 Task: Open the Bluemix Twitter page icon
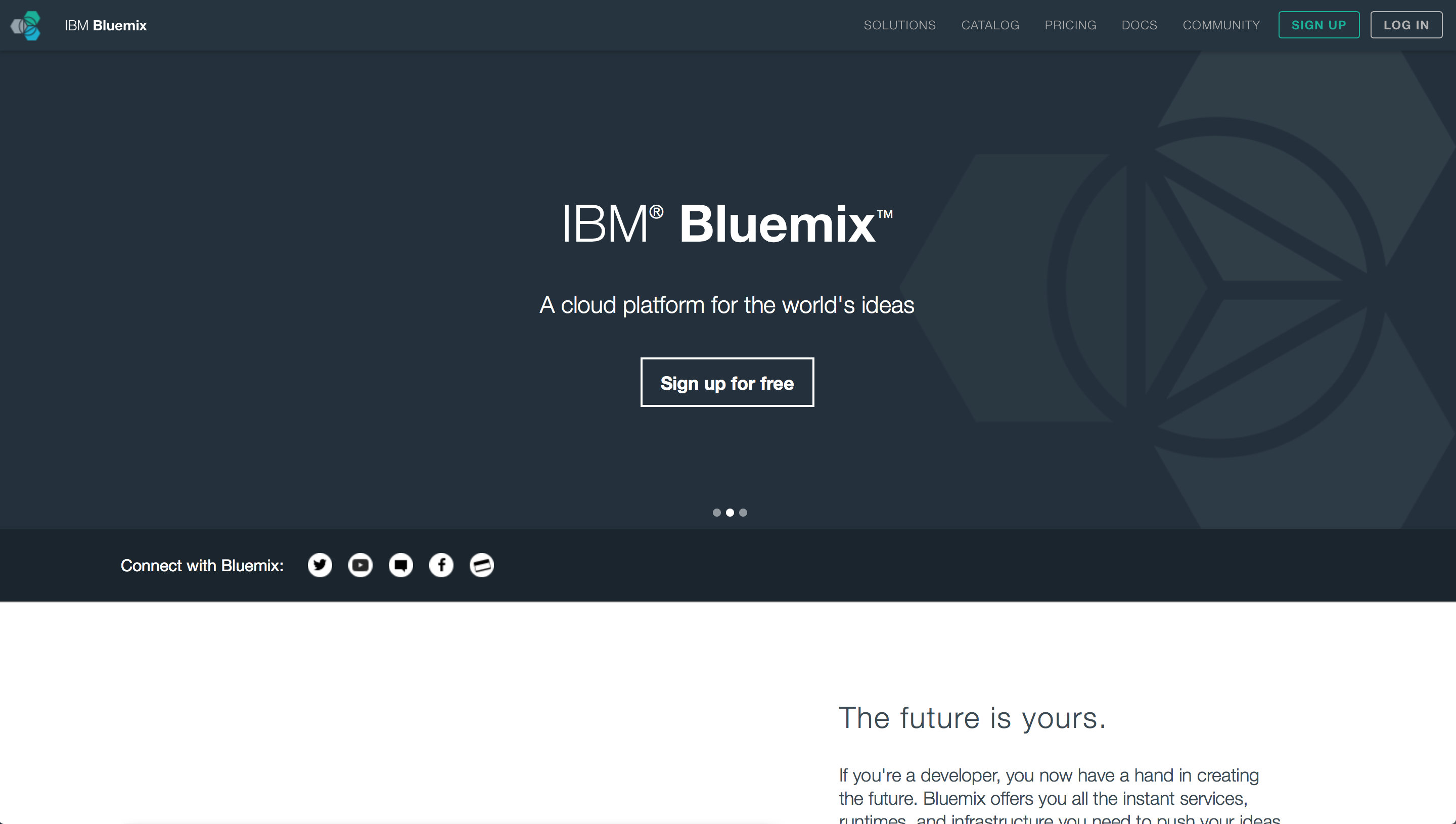coord(320,565)
